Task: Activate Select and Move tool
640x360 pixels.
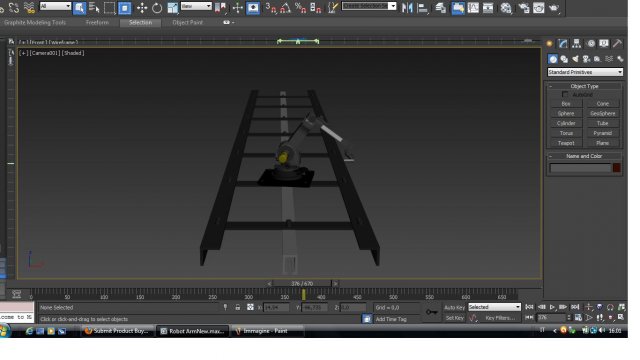Action: (x=142, y=8)
